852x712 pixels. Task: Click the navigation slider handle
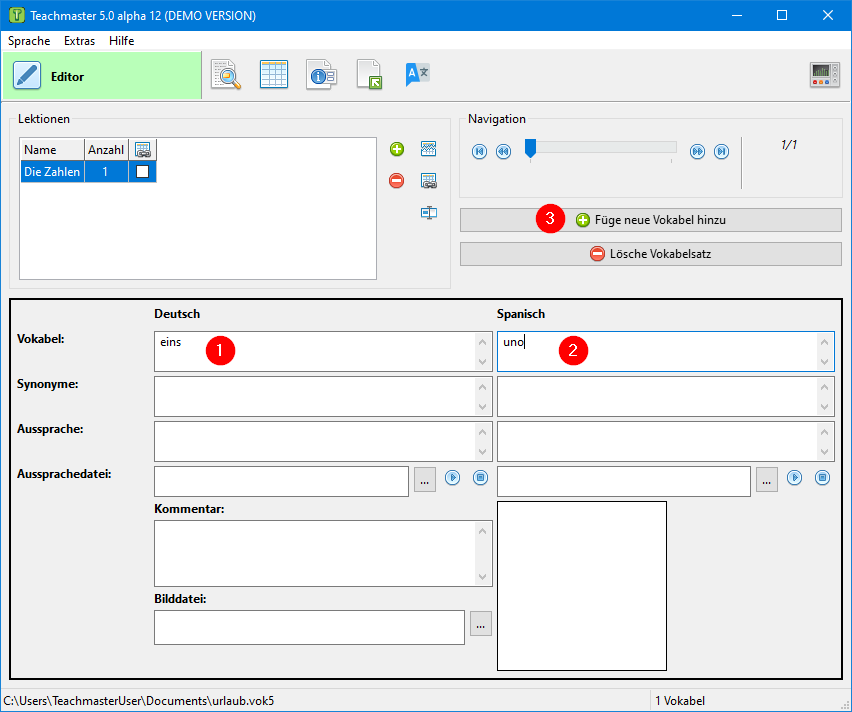click(530, 149)
